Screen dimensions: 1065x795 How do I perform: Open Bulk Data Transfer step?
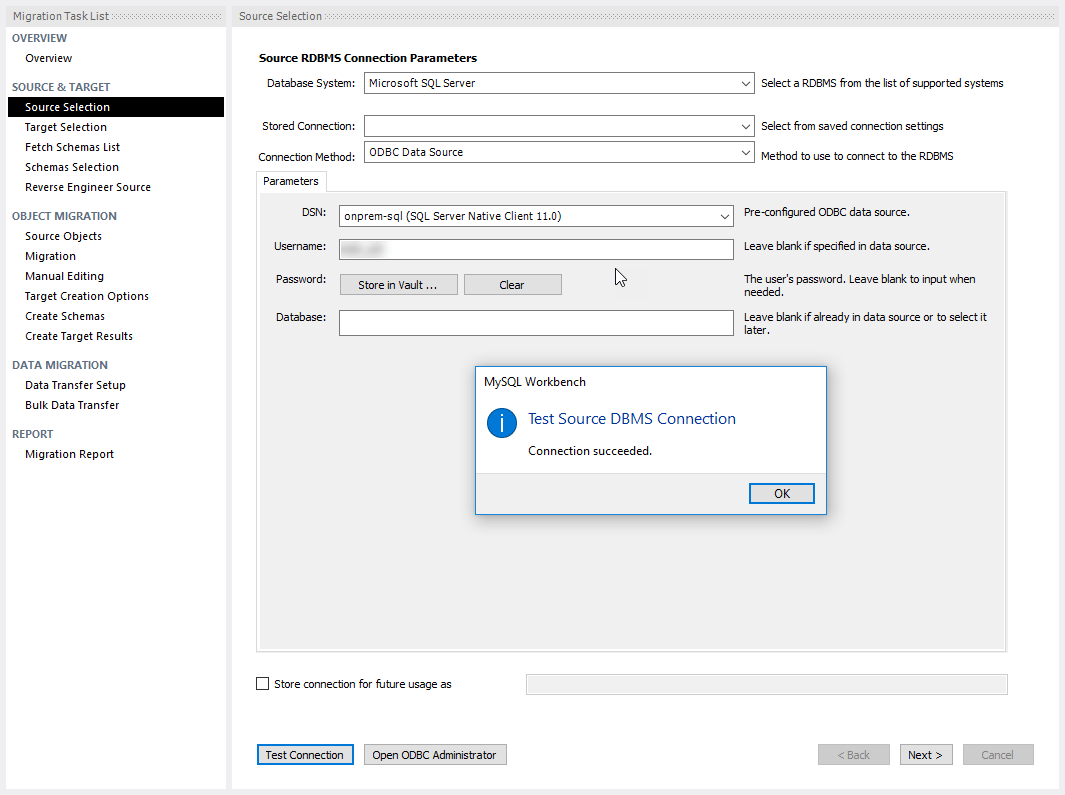click(72, 405)
